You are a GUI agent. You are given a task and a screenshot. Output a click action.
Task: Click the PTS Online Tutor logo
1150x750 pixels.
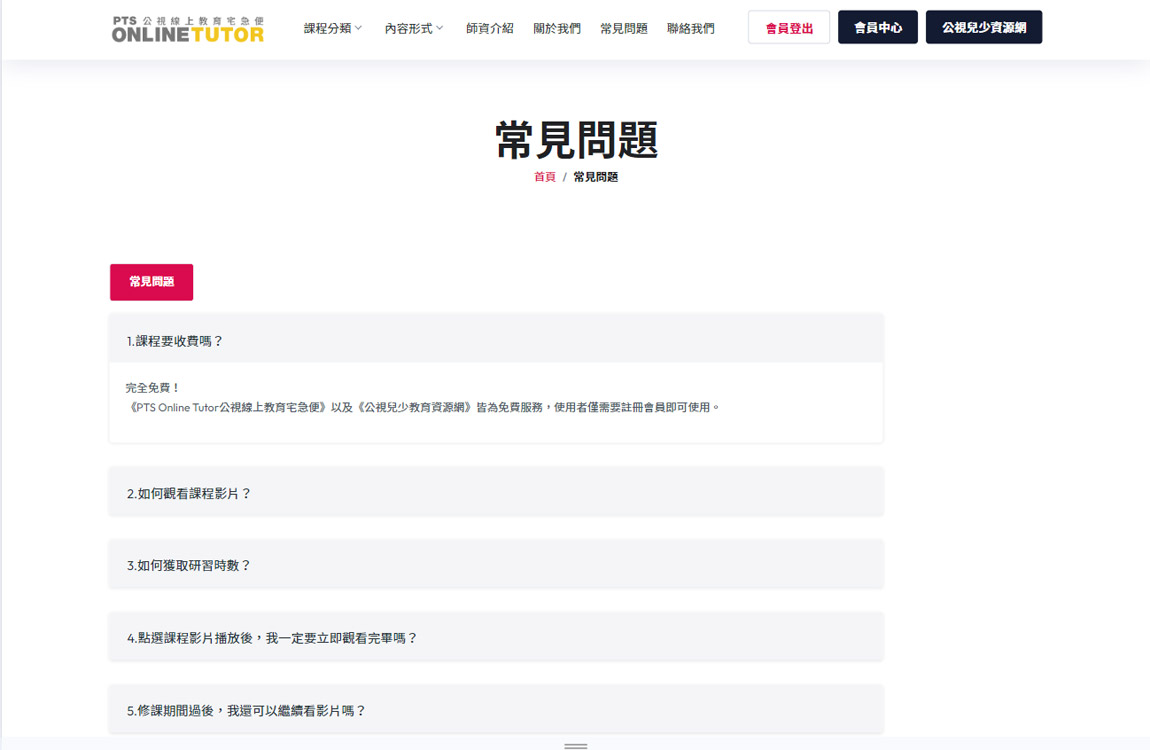click(188, 28)
